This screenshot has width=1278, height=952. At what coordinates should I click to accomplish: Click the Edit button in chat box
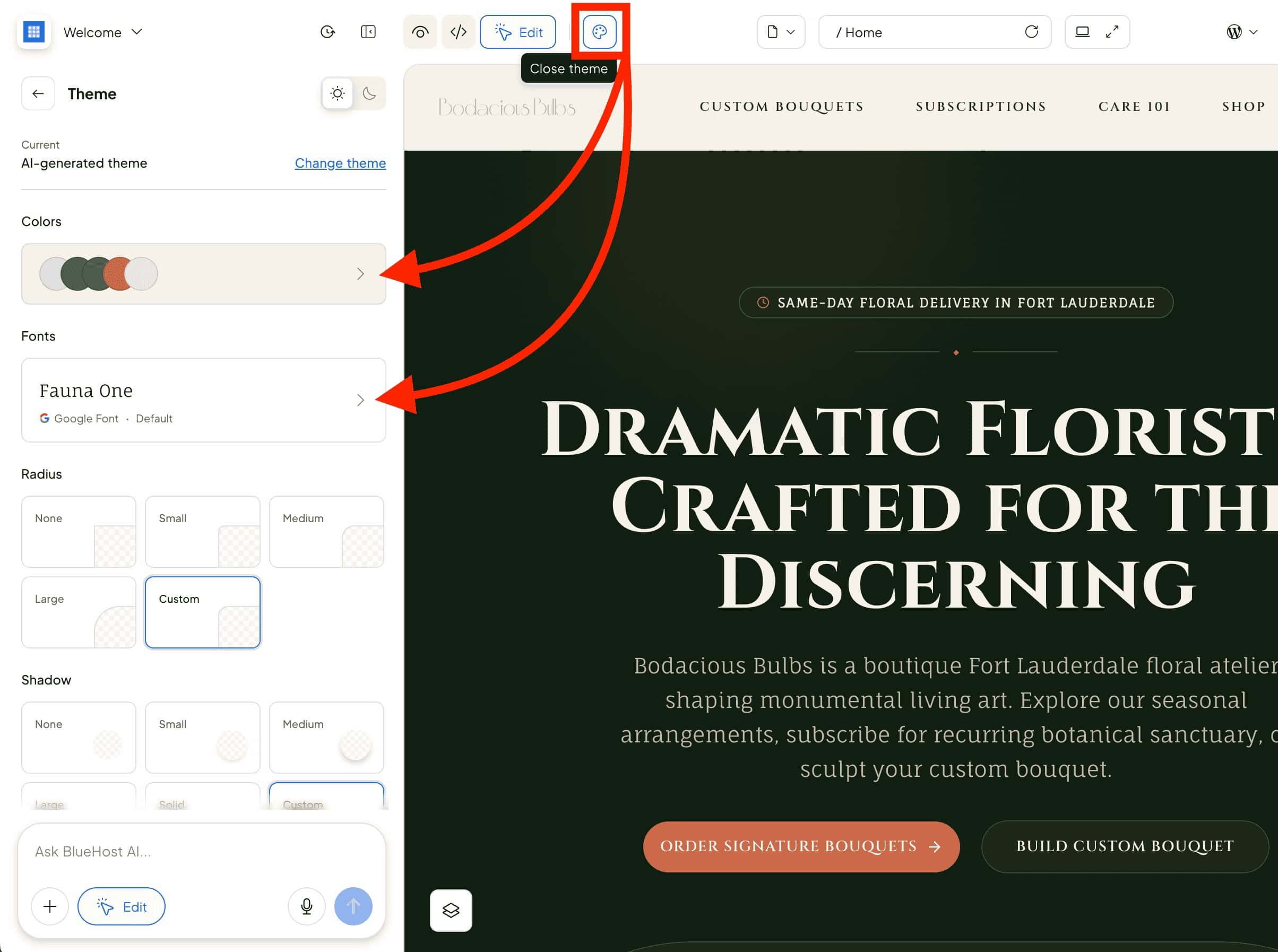pyautogui.click(x=122, y=906)
